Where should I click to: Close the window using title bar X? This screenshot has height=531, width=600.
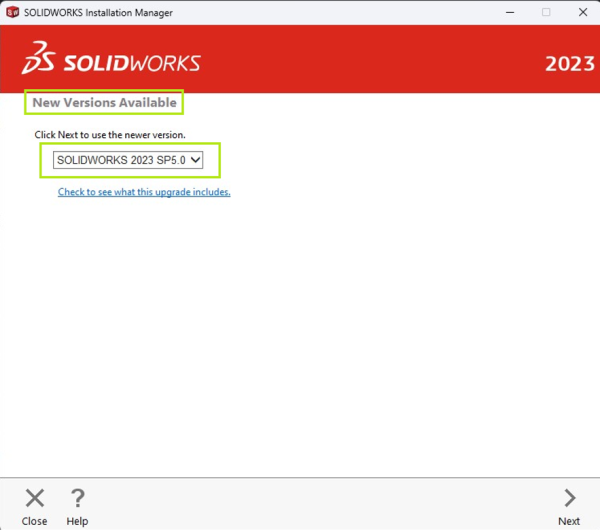581,12
